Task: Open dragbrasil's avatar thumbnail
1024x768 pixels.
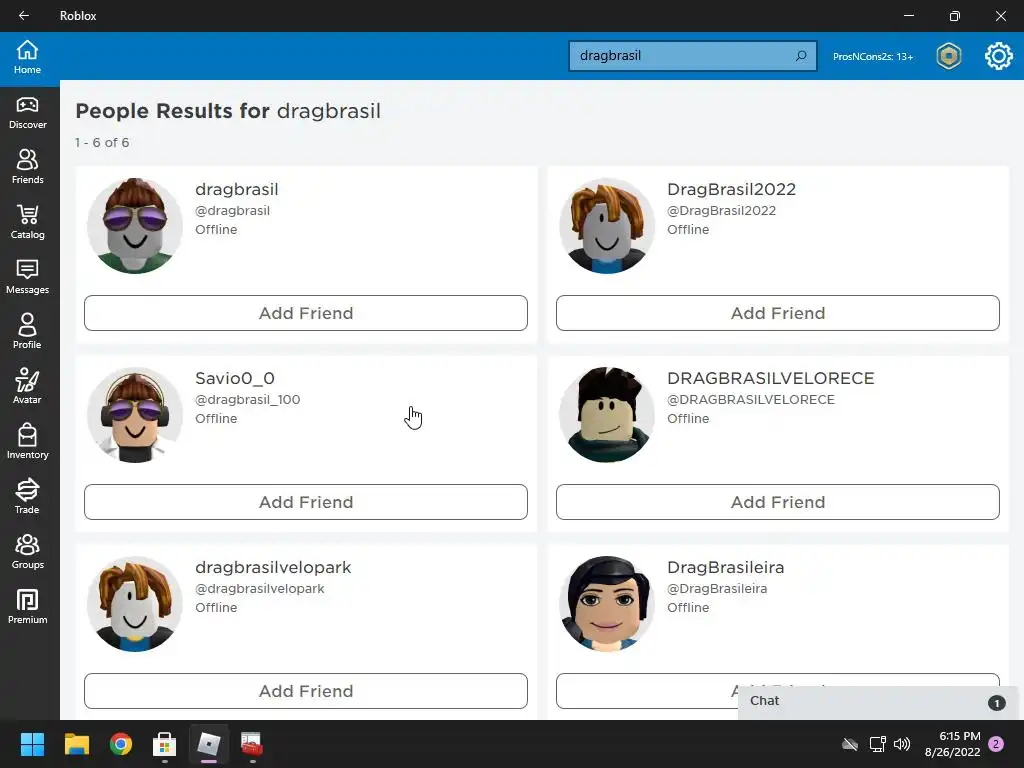Action: click(135, 226)
